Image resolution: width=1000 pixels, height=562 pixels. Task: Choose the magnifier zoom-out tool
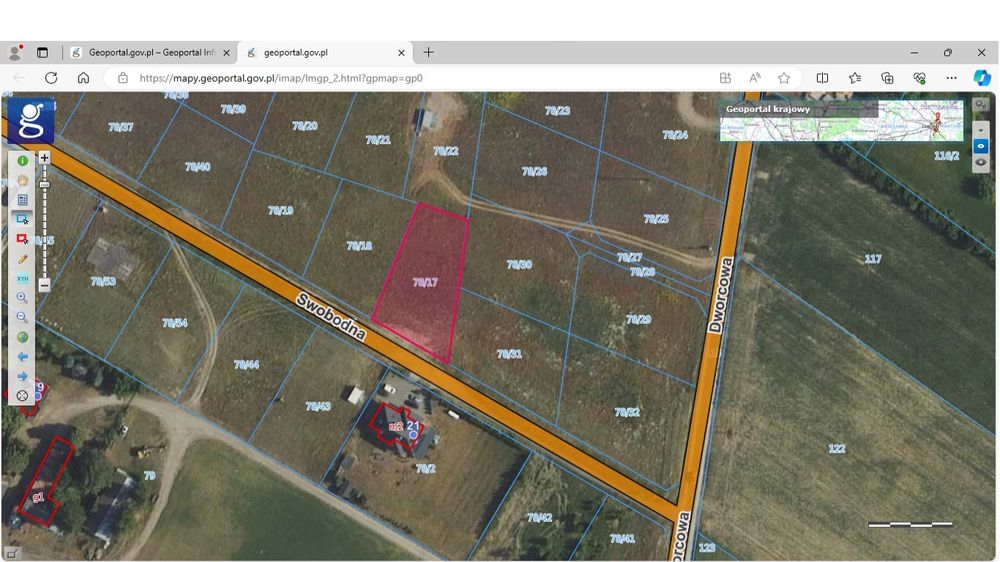pyautogui.click(x=22, y=318)
